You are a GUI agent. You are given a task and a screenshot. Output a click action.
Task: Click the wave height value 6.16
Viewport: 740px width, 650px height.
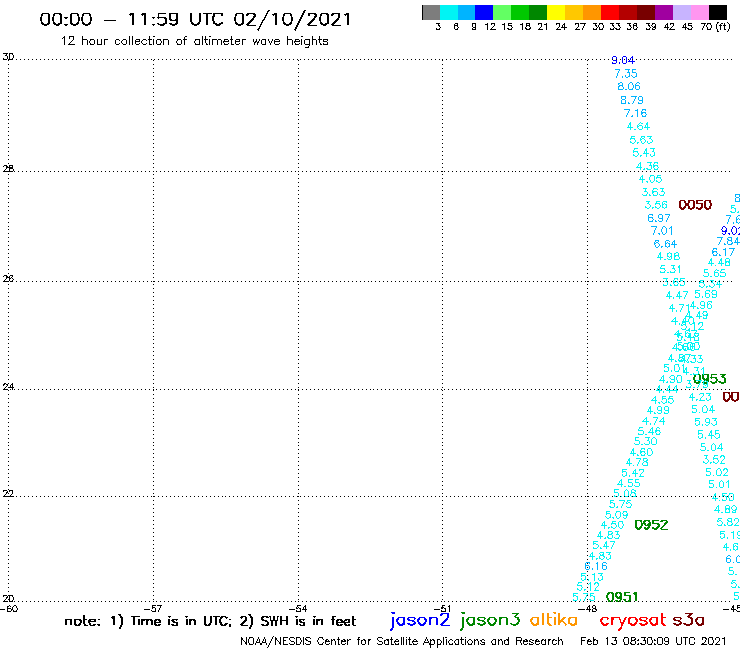coord(596,566)
